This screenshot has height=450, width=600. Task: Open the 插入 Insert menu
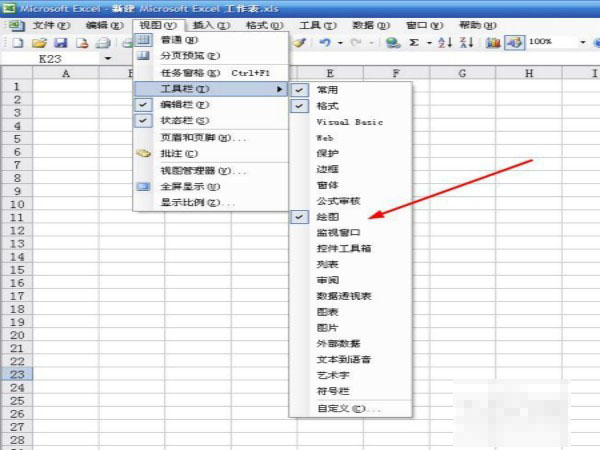tap(211, 26)
